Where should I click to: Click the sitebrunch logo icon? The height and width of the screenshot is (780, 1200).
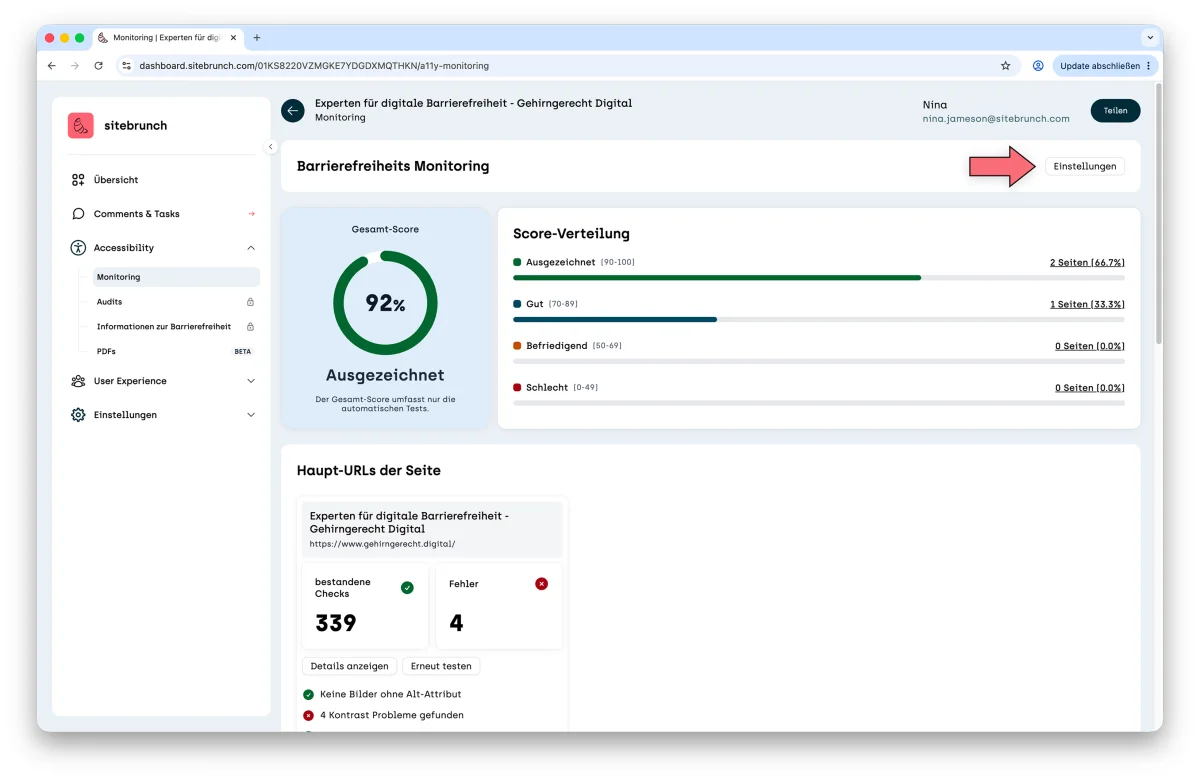click(x=81, y=125)
